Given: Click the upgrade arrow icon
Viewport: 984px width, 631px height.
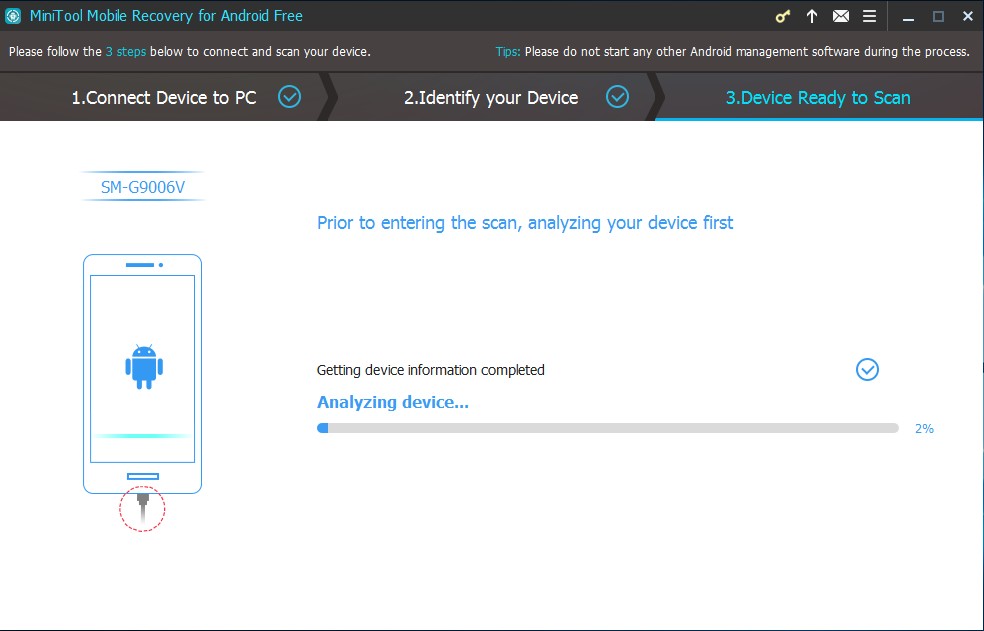Looking at the screenshot, I should (x=812, y=16).
